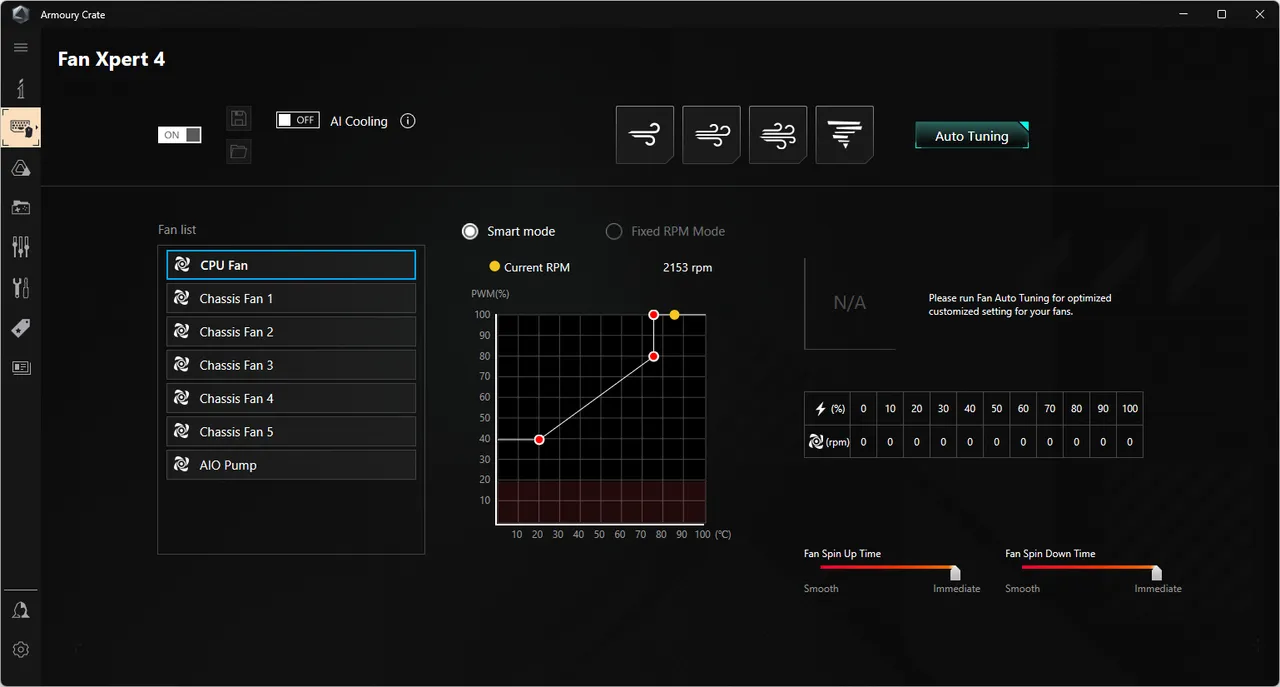
Task: Open the Game Library folder icon
Action: tap(21, 208)
